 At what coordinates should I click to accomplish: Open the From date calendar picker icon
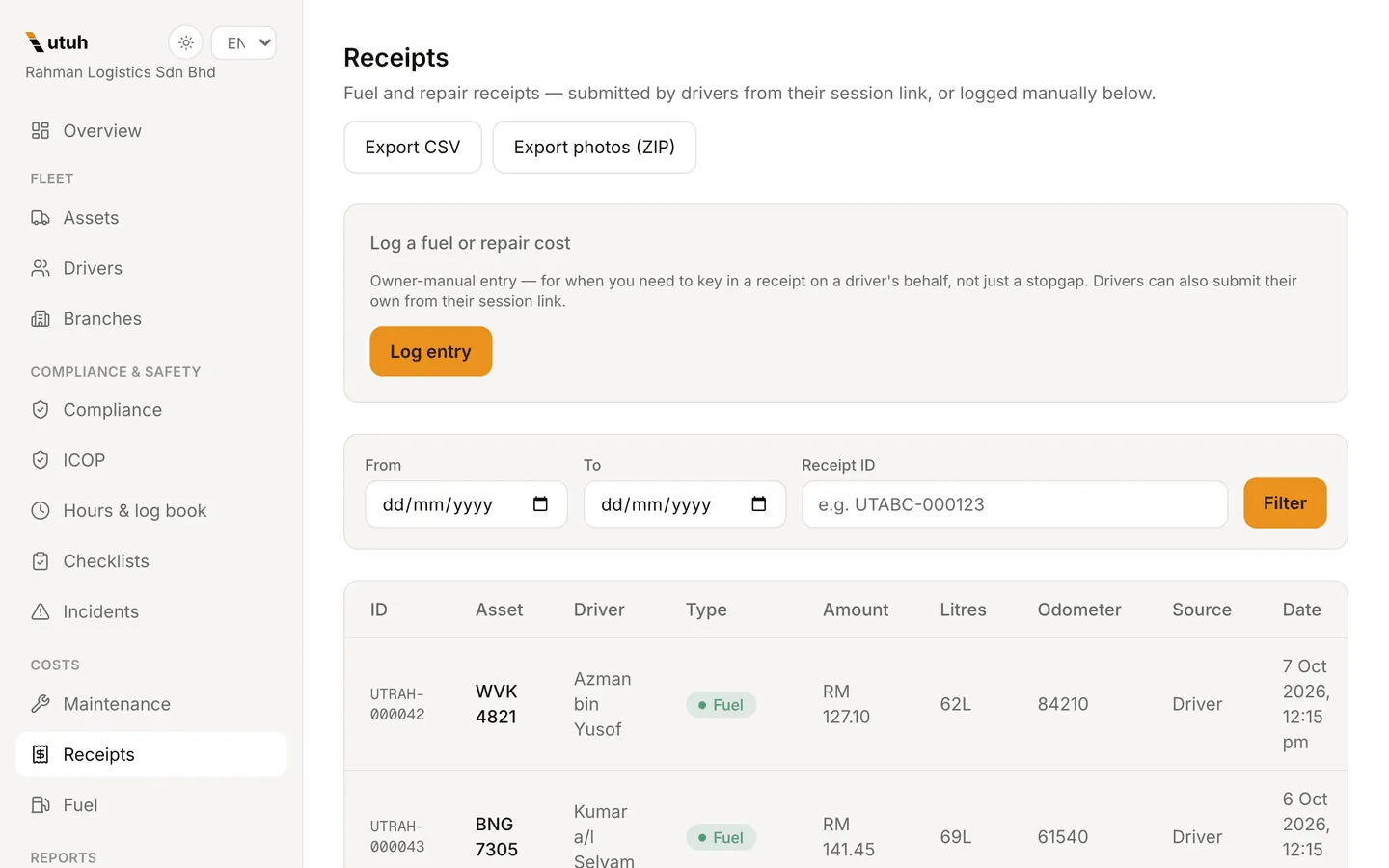[x=540, y=504]
